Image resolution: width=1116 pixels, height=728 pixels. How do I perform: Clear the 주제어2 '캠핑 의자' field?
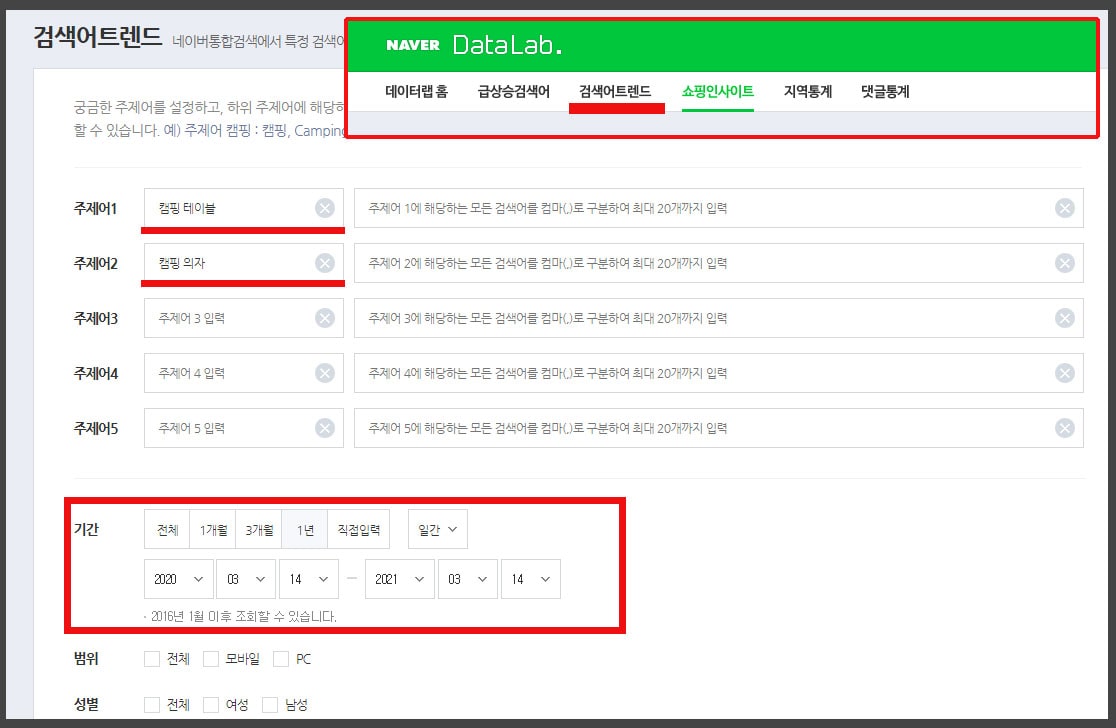[x=325, y=263]
